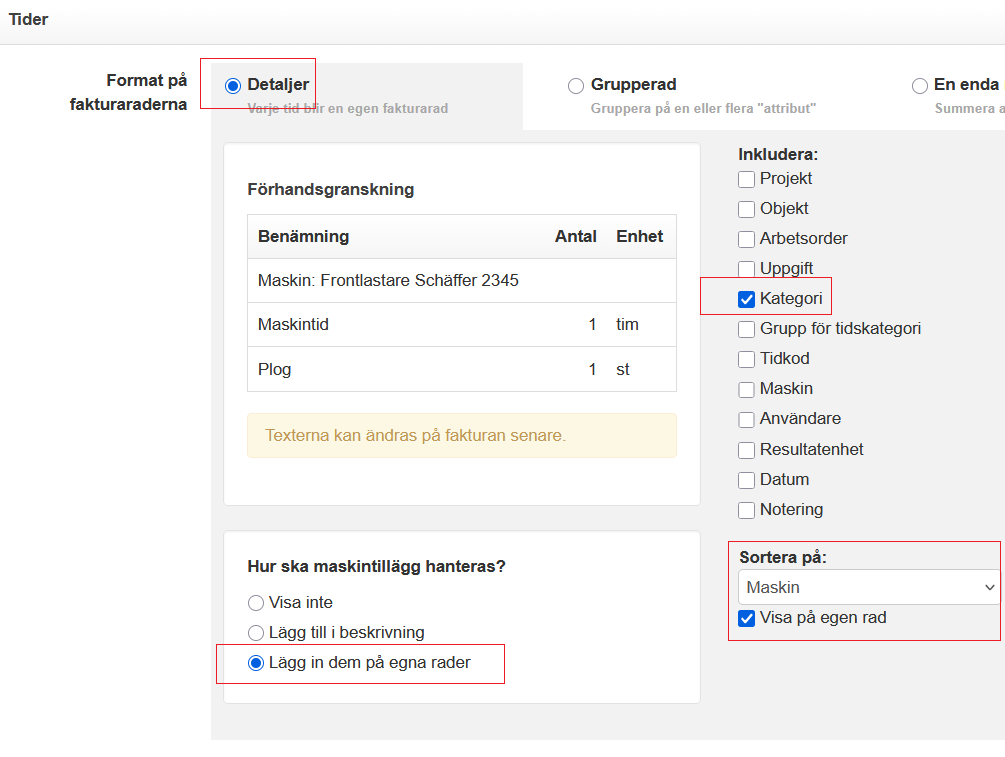Tick the Användare checkbox

[746, 419]
